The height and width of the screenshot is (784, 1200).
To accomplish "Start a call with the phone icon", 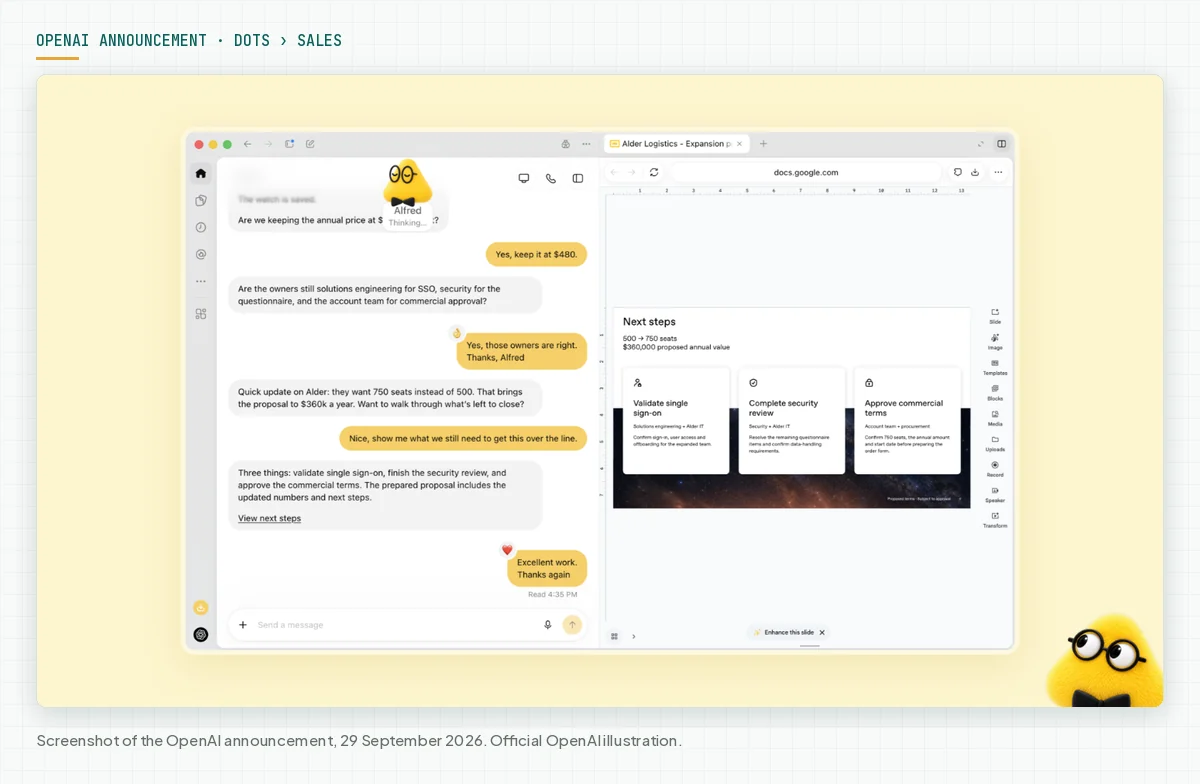I will 551,178.
